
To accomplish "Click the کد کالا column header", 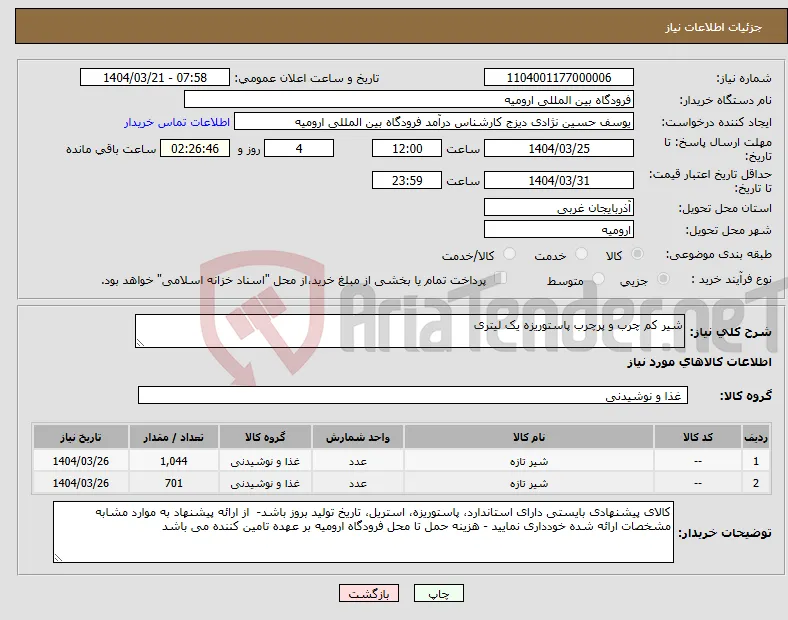I will pos(698,437).
